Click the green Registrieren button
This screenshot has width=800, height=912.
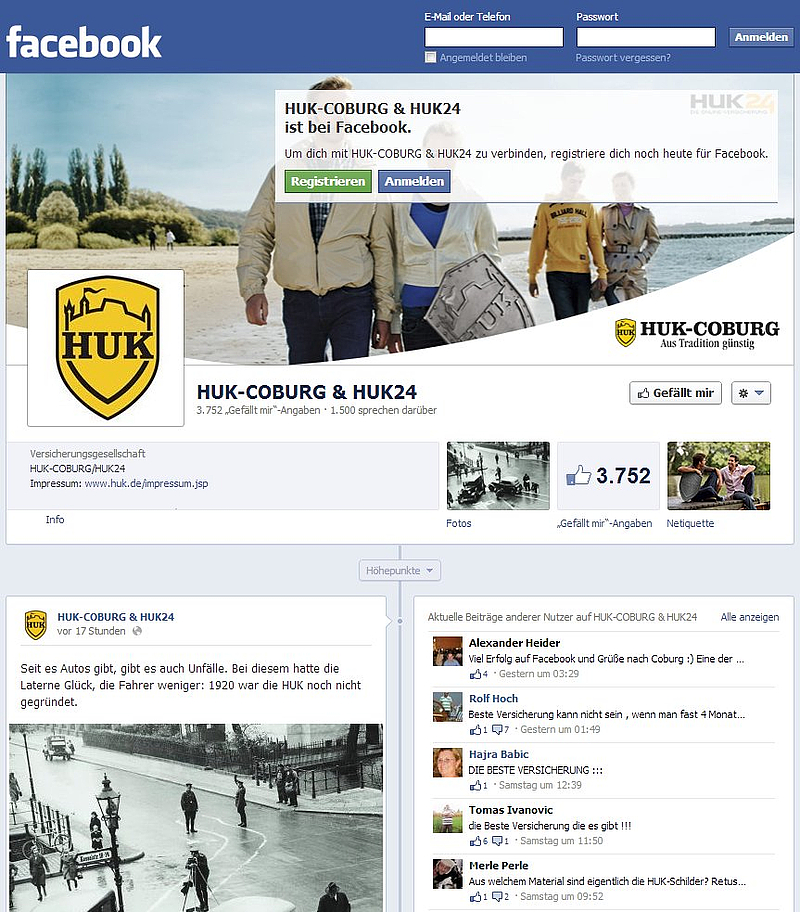tap(328, 181)
